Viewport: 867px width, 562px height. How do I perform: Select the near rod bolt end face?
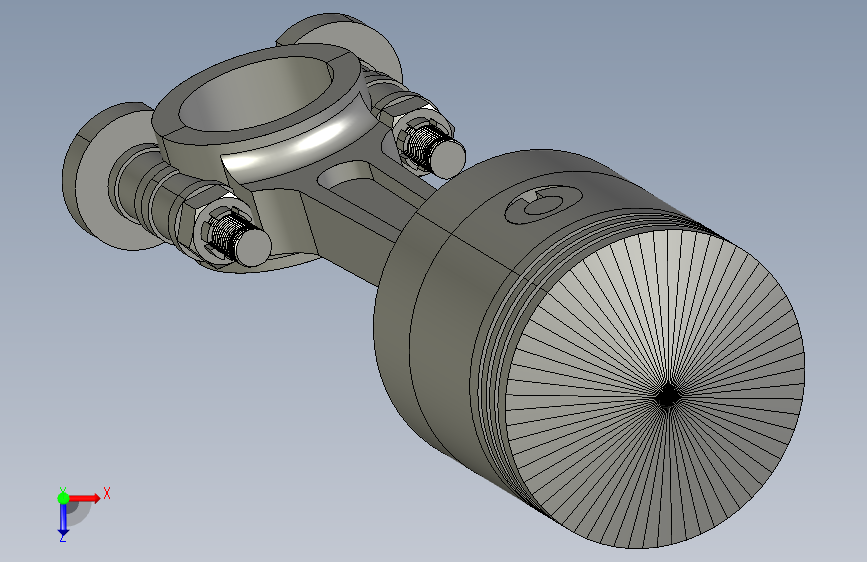(x=255, y=246)
